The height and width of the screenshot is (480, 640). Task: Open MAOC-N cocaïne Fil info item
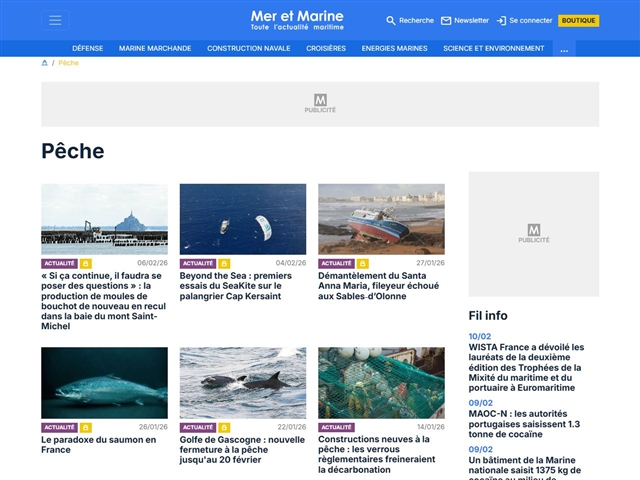[524, 424]
